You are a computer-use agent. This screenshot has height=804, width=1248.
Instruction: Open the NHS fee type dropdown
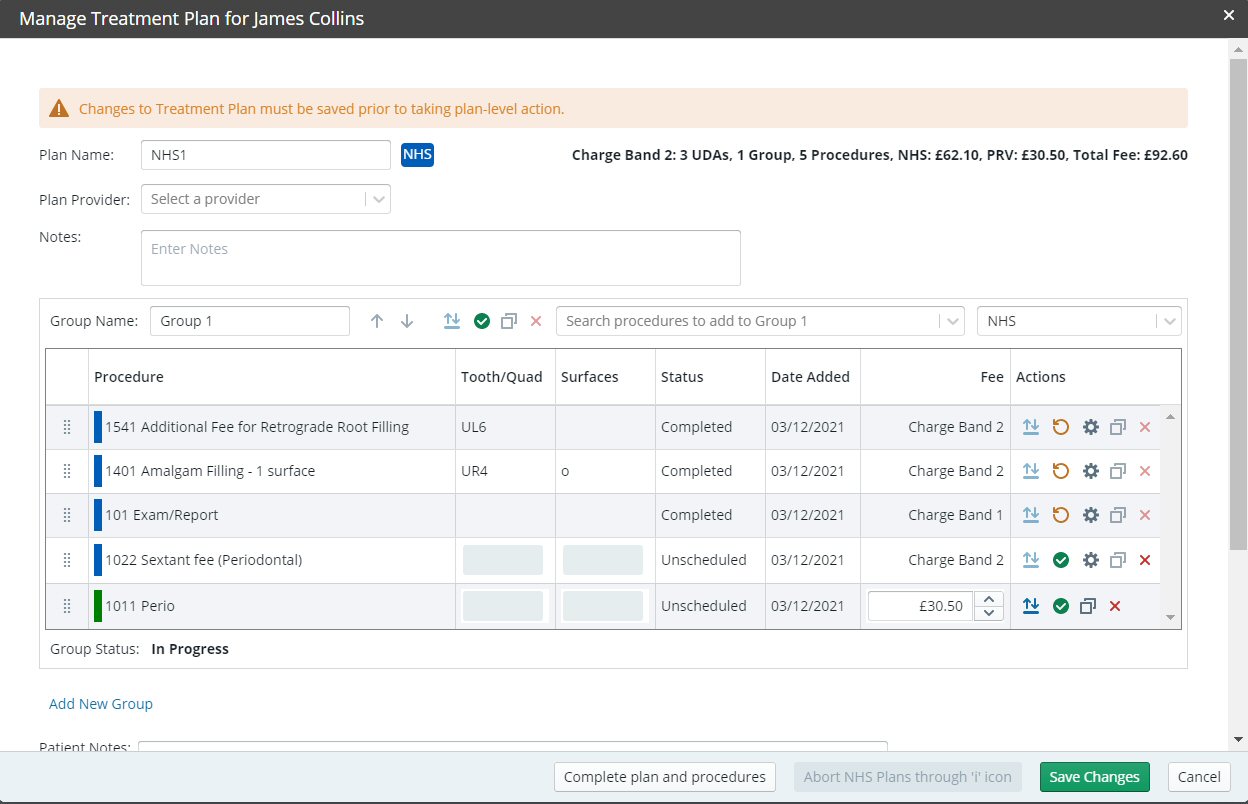[x=1079, y=321]
